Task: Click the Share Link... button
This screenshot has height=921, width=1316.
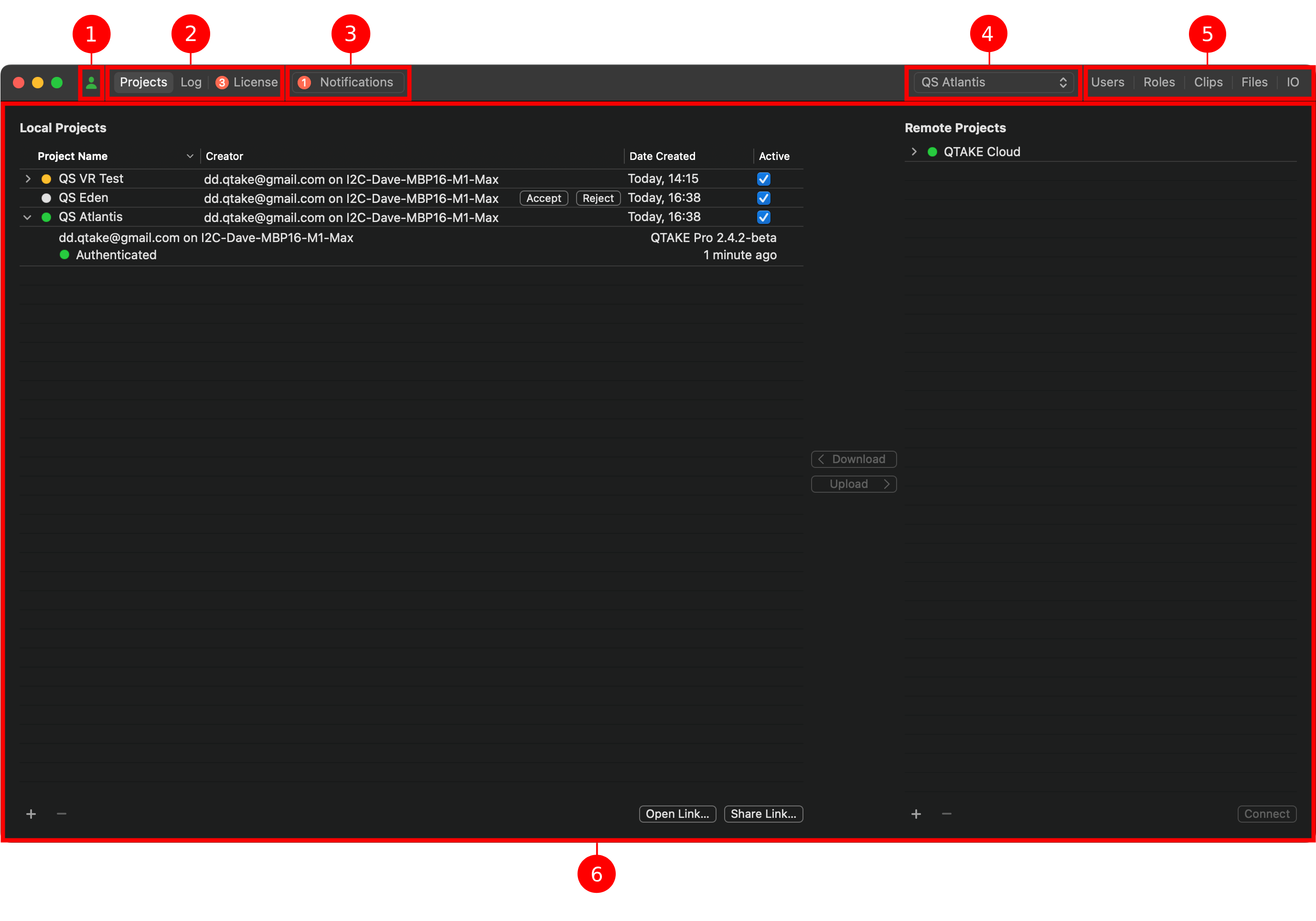Action: pyautogui.click(x=763, y=814)
